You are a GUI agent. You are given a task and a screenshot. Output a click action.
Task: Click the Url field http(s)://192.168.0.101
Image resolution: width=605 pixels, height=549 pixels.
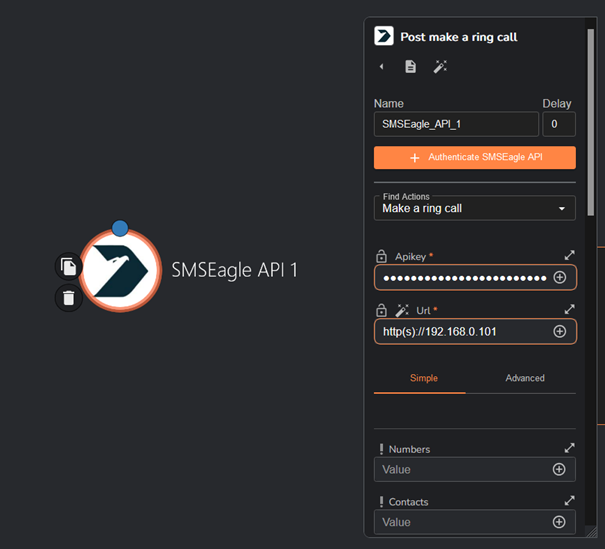click(x=475, y=331)
